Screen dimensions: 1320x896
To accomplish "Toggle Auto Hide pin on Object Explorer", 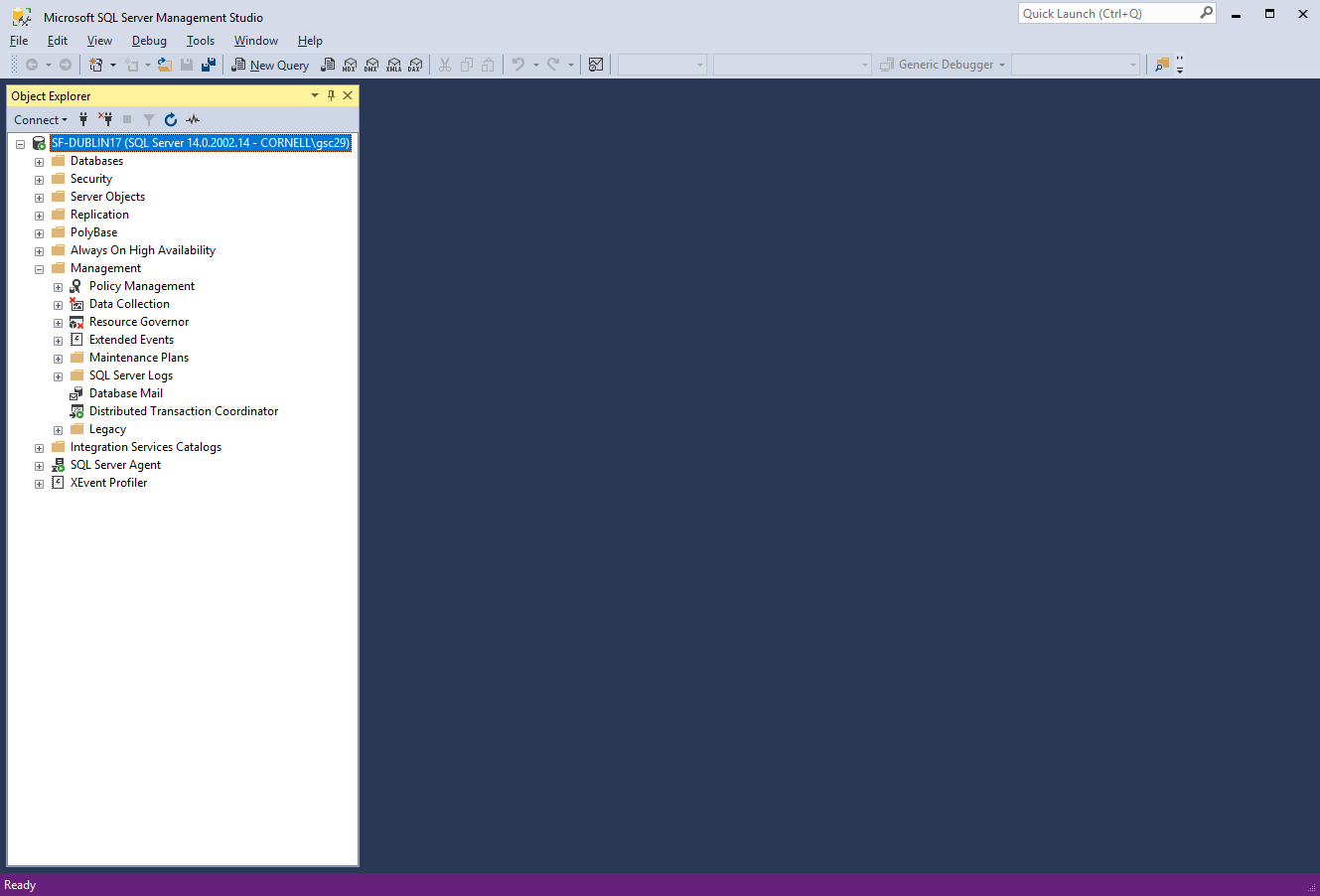I will [x=332, y=95].
